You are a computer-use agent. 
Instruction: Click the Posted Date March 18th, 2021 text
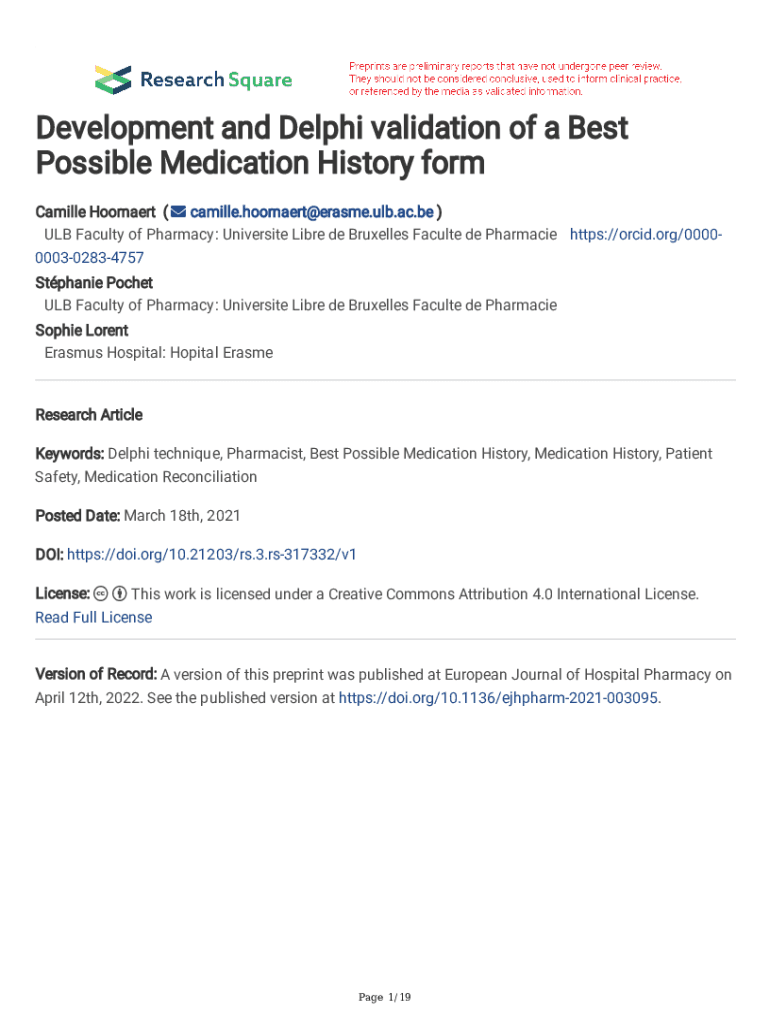(138, 515)
